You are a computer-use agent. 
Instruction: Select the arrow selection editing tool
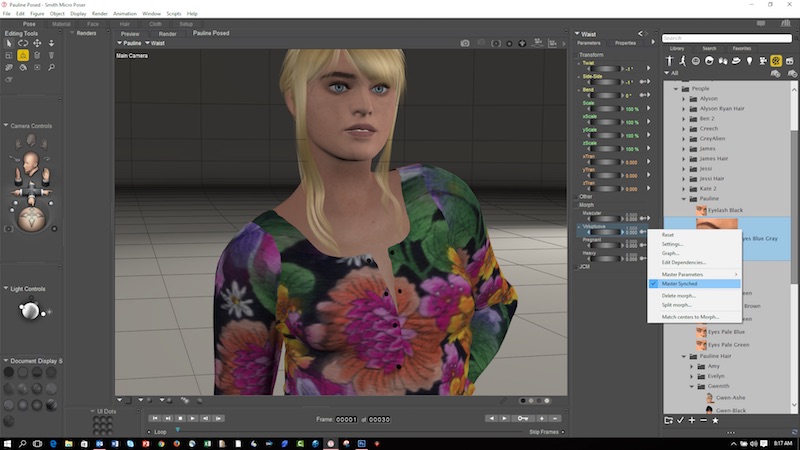pyautogui.click(x=9, y=43)
